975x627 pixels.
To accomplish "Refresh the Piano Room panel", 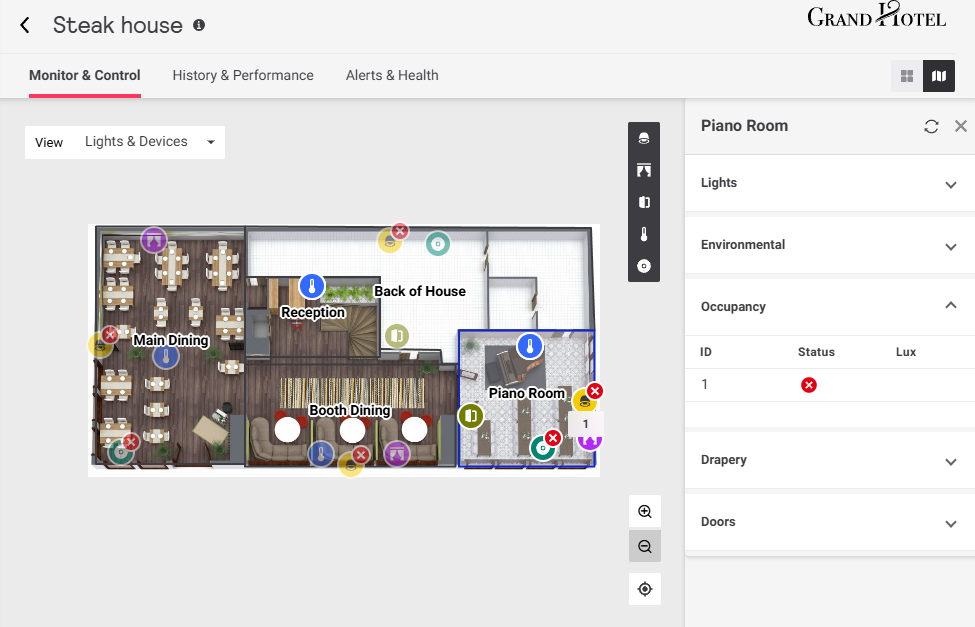I will [931, 126].
